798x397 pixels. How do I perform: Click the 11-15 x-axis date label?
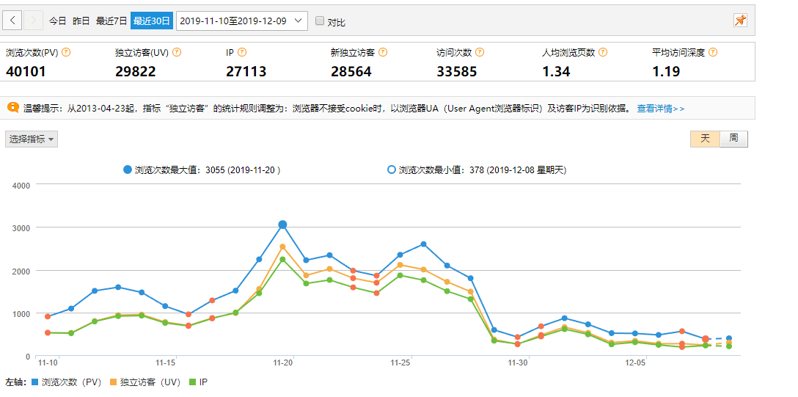click(x=165, y=363)
